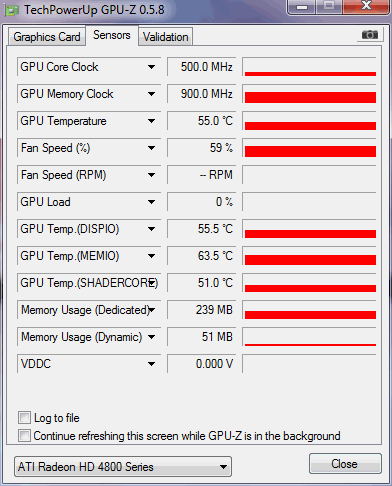Open the GPU Core Clock sensor dropdown
Viewport: 392px width, 486px height.
coord(151,67)
